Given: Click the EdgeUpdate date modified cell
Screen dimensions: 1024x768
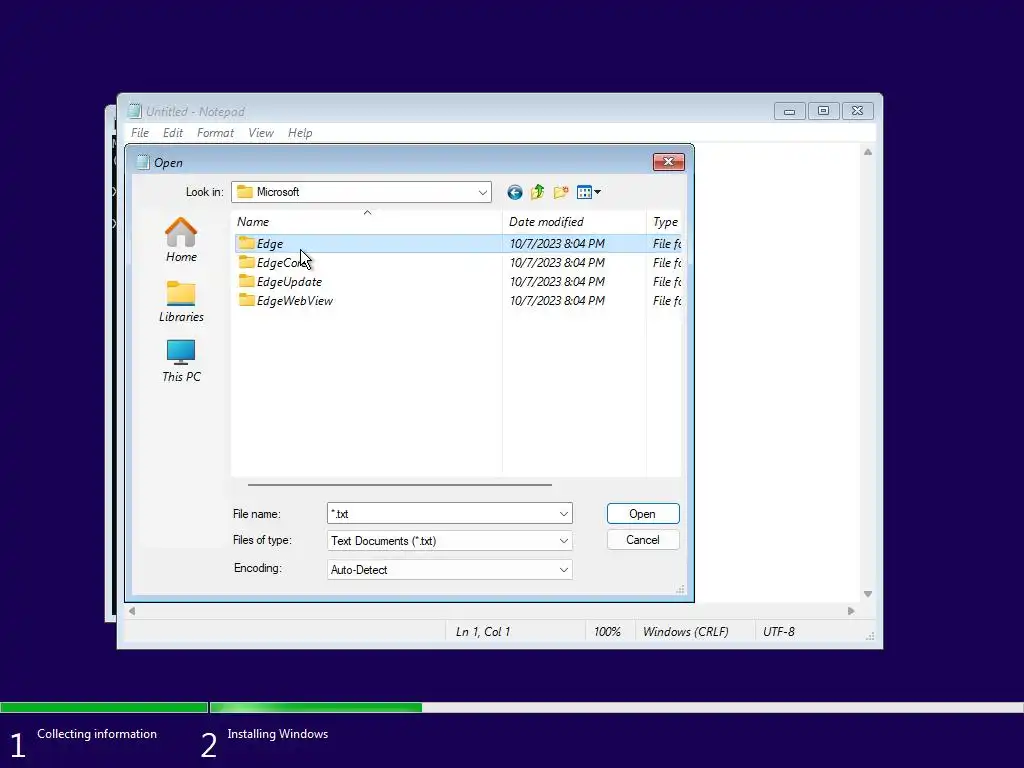Looking at the screenshot, I should 557,281.
